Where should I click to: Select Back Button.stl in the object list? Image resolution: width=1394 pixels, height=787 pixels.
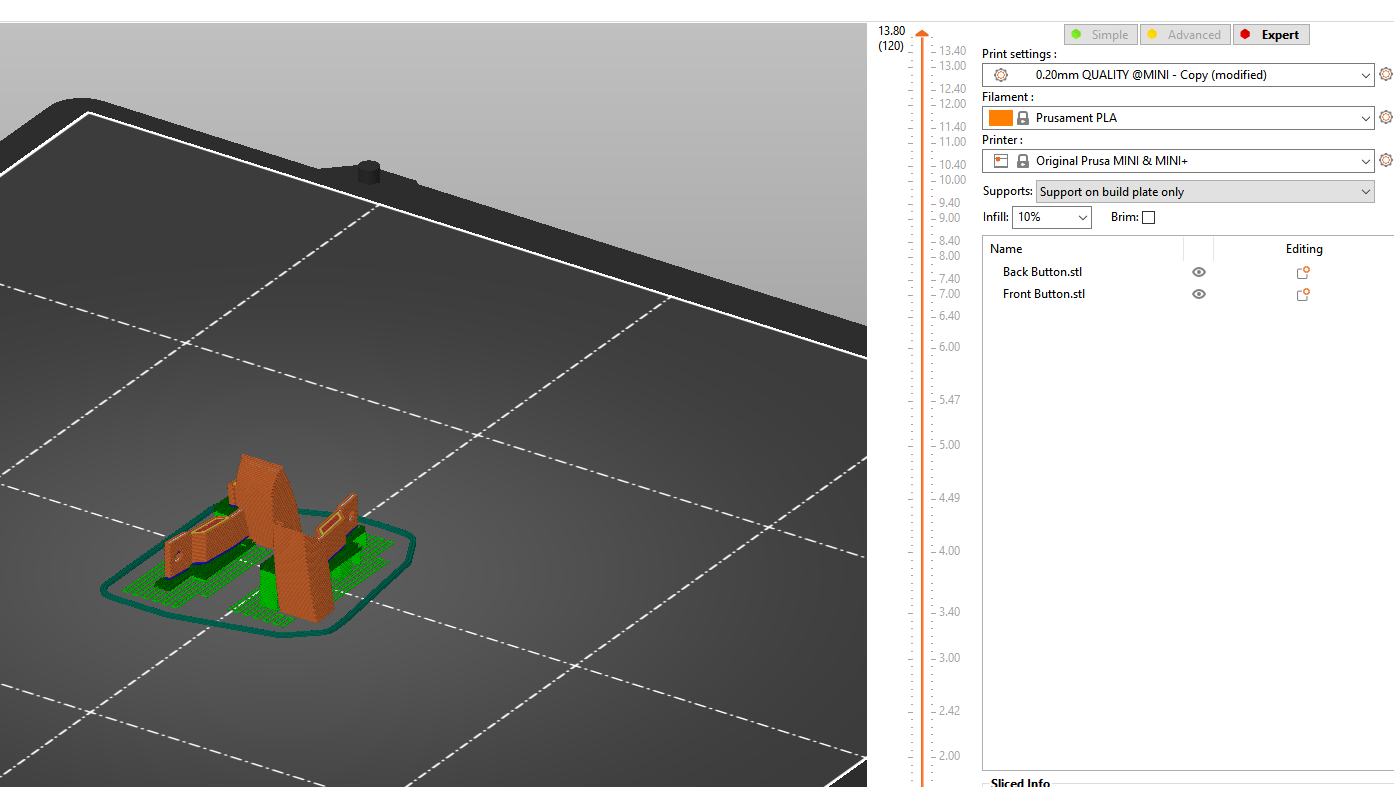[1042, 272]
